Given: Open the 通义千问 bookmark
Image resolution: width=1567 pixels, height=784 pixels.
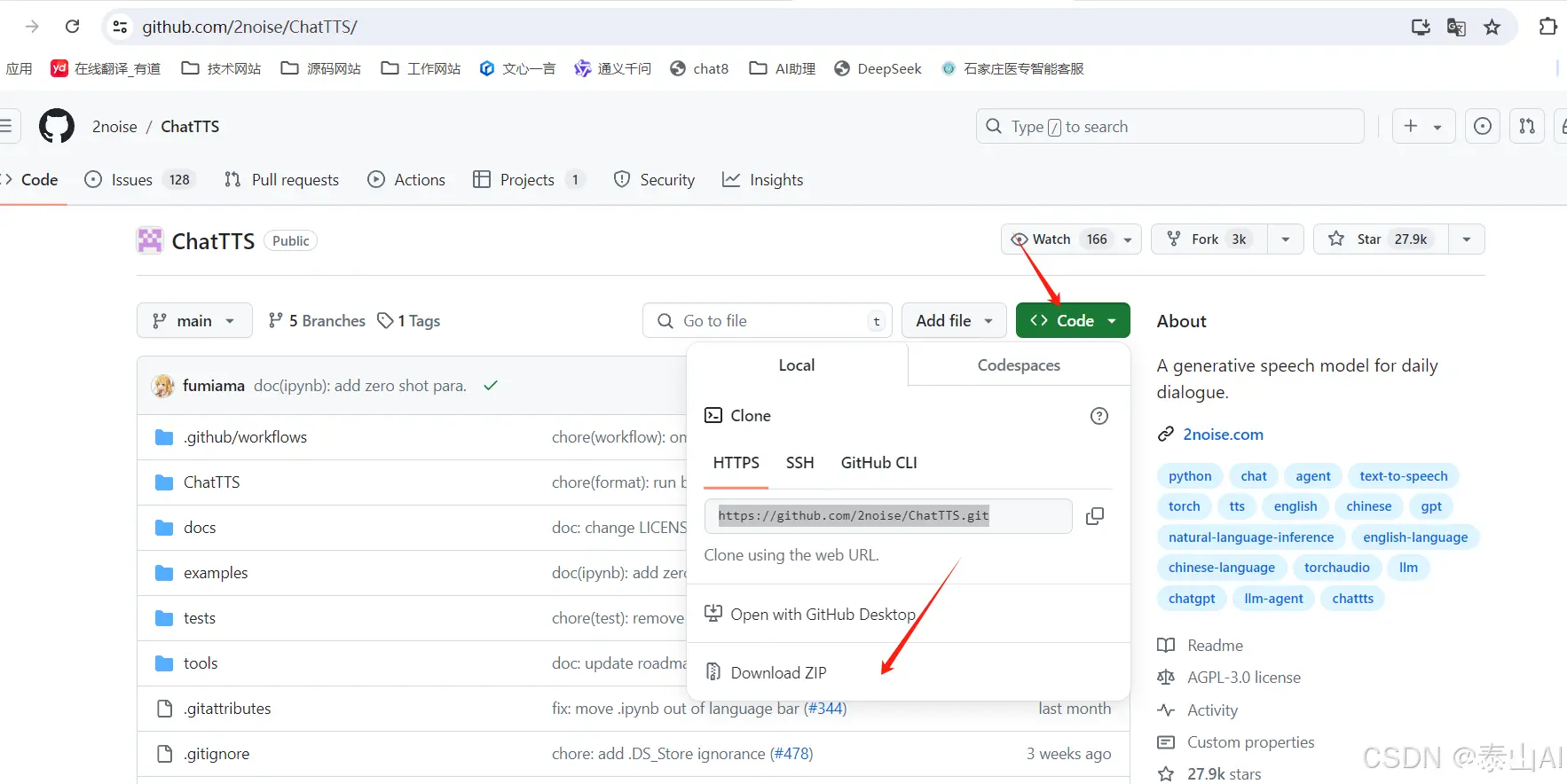Looking at the screenshot, I should (x=612, y=68).
